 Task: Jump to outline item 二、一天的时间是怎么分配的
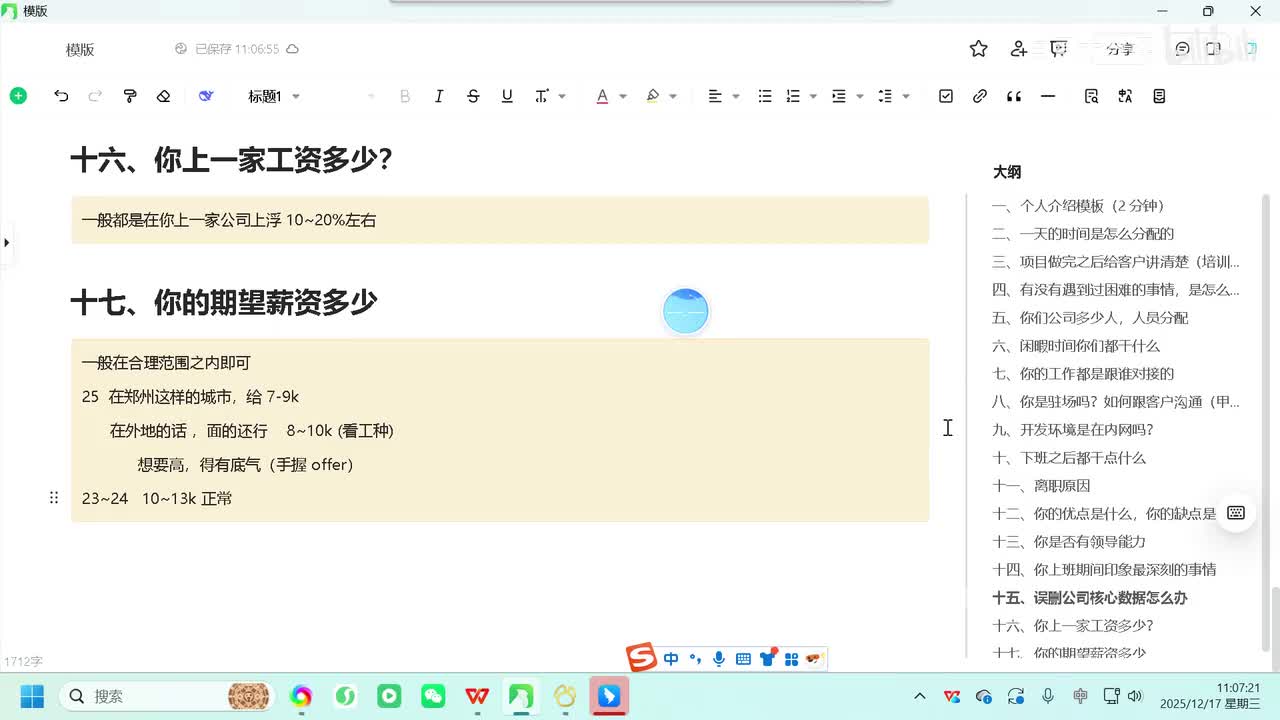pos(1083,234)
